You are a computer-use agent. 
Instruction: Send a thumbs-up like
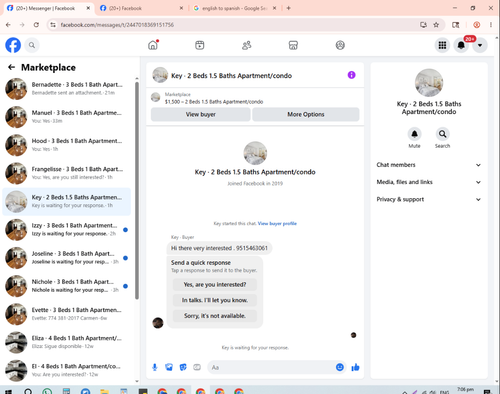[x=355, y=367]
